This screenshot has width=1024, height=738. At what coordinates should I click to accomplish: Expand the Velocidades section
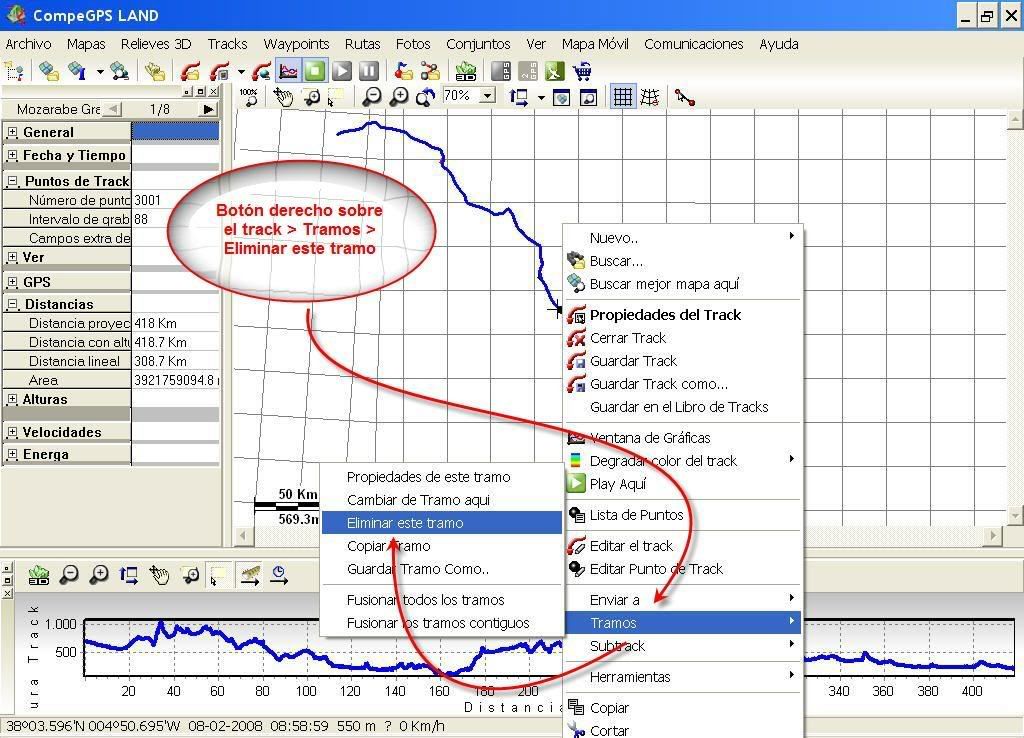12,432
